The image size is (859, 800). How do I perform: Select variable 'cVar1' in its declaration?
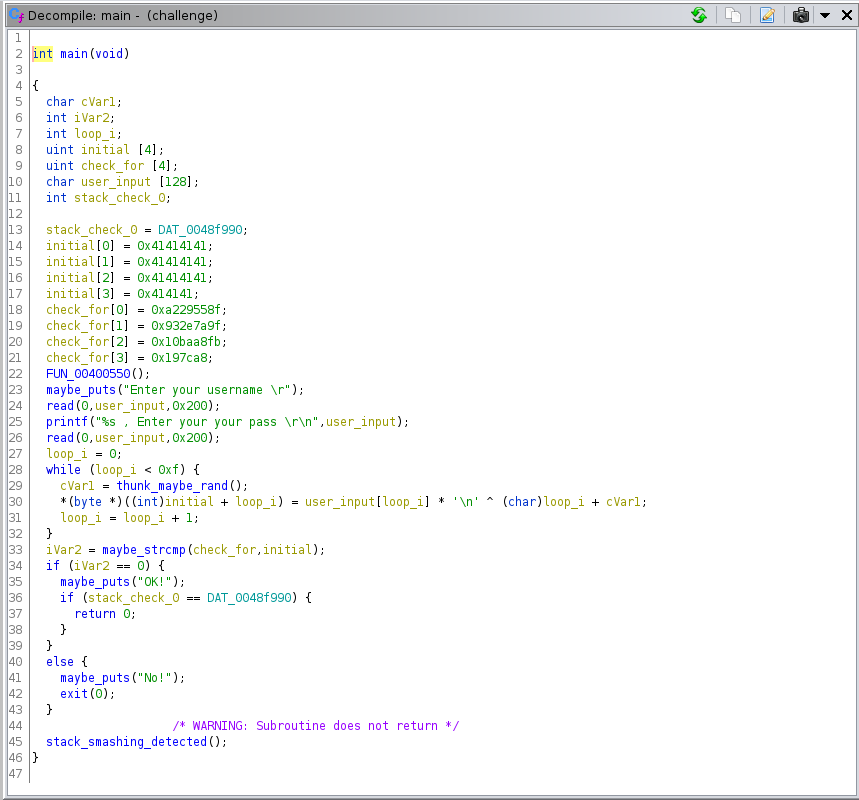[99, 102]
